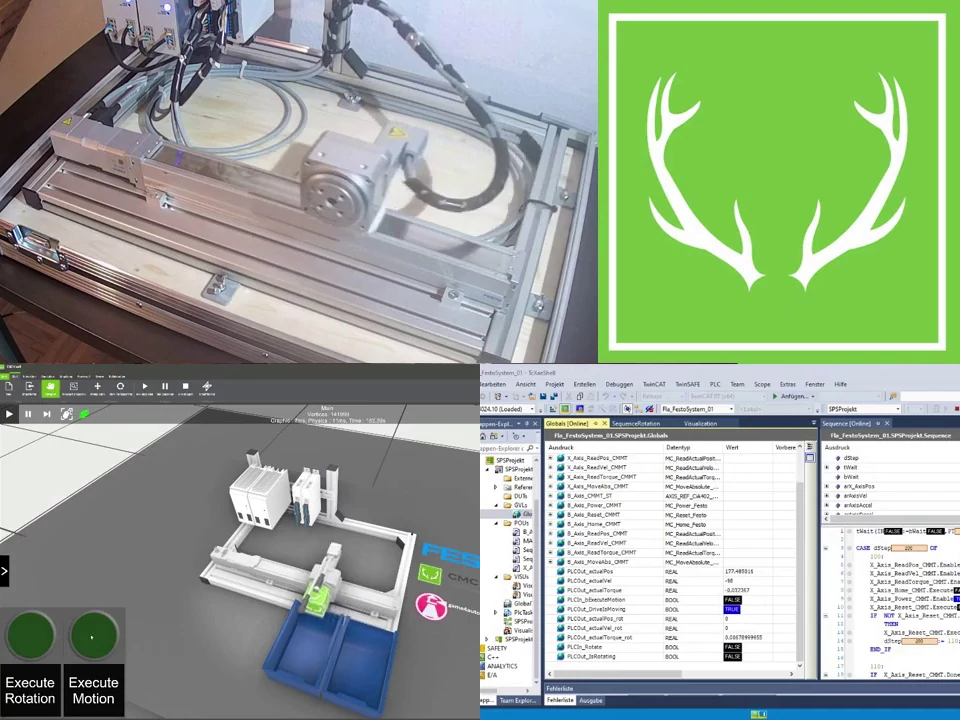This screenshot has width=960, height=720.
Task: Select the DUTs folder in project tree
Action: coord(520,496)
